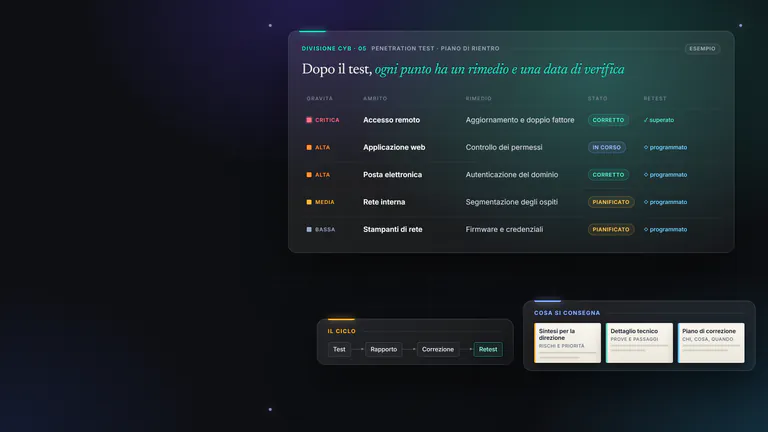Open the Dettaglio tecnico card
The image size is (768, 432).
pyautogui.click(x=639, y=343)
